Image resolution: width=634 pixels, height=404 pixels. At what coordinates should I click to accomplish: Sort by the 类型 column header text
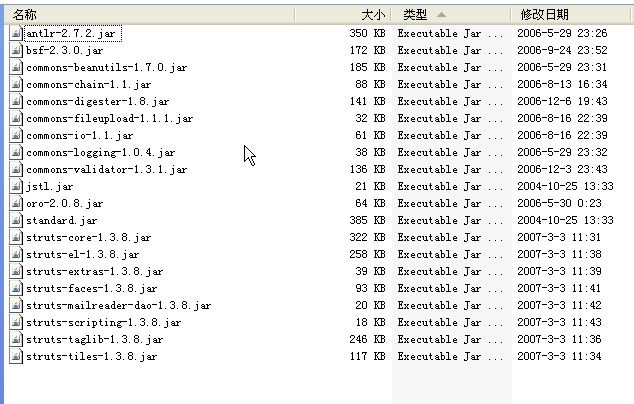[x=415, y=15]
